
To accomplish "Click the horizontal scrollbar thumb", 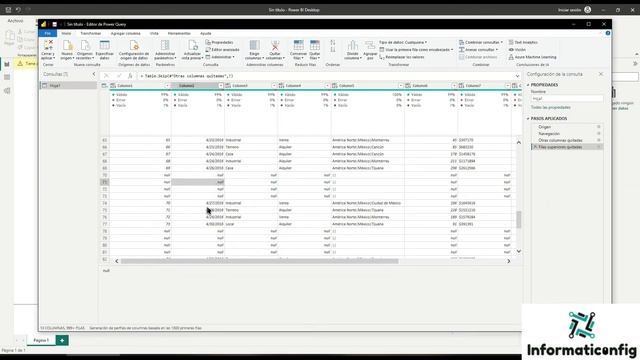I will tap(259, 261).
